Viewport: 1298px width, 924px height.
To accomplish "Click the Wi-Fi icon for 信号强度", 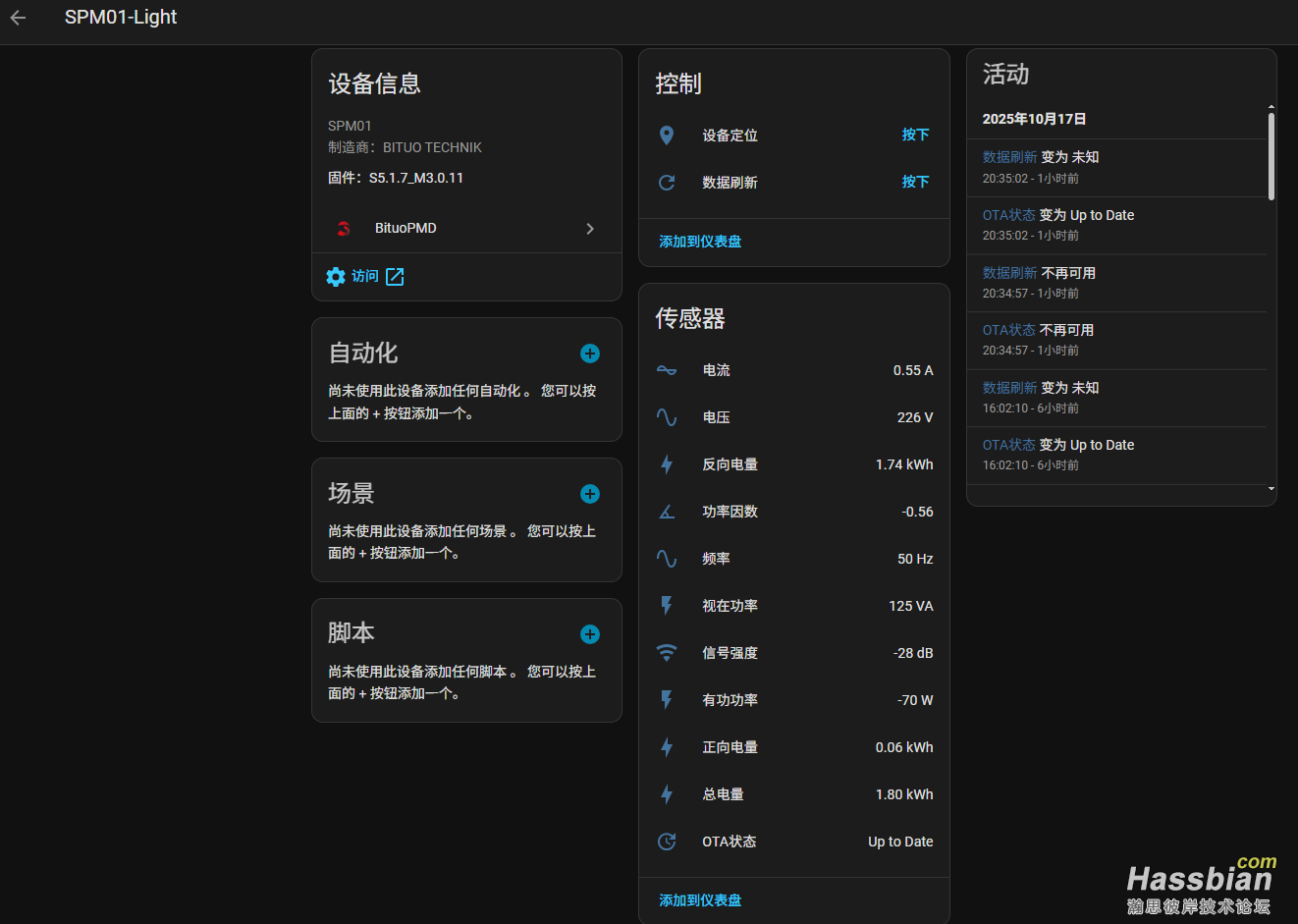I will [667, 653].
